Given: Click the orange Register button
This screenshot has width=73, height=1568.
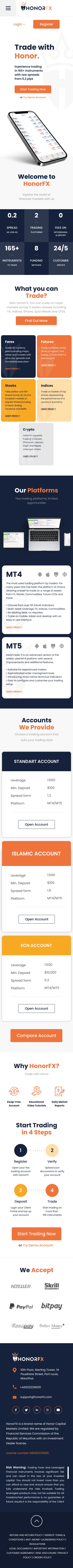Looking at the screenshot, I should (x=46, y=24).
